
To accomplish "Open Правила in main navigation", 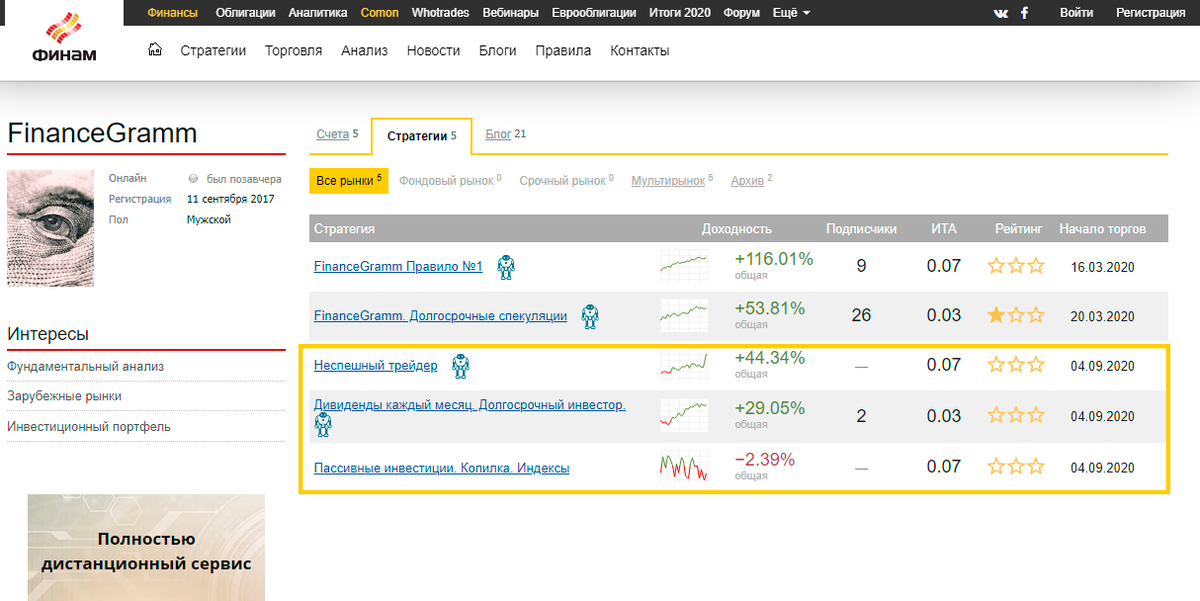I will click(563, 50).
